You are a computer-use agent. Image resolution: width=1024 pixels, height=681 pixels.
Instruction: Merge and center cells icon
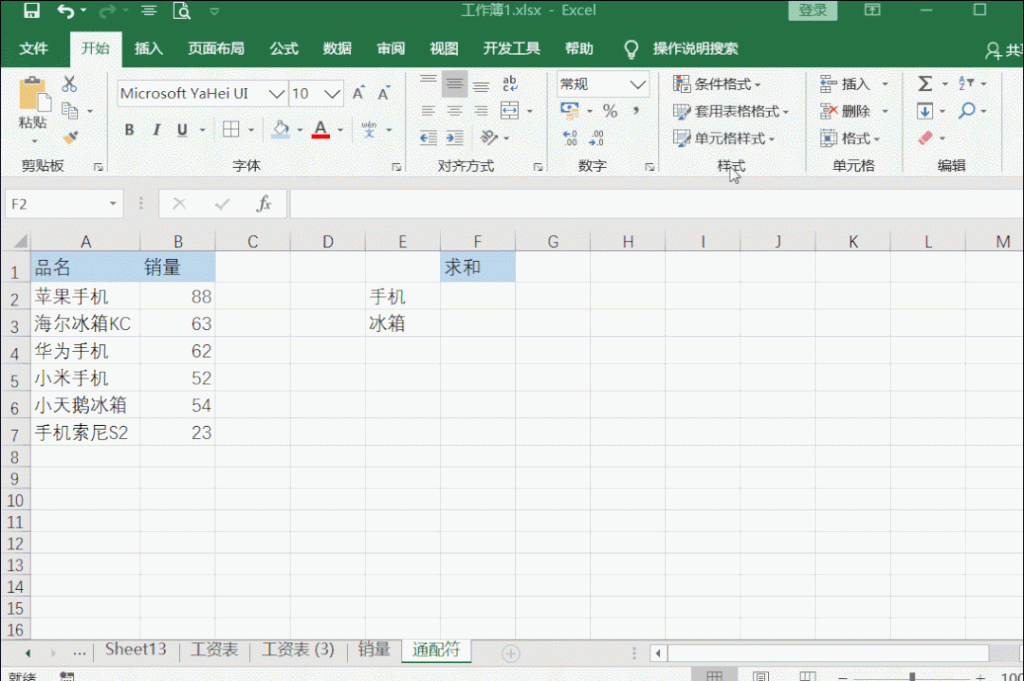pos(509,111)
